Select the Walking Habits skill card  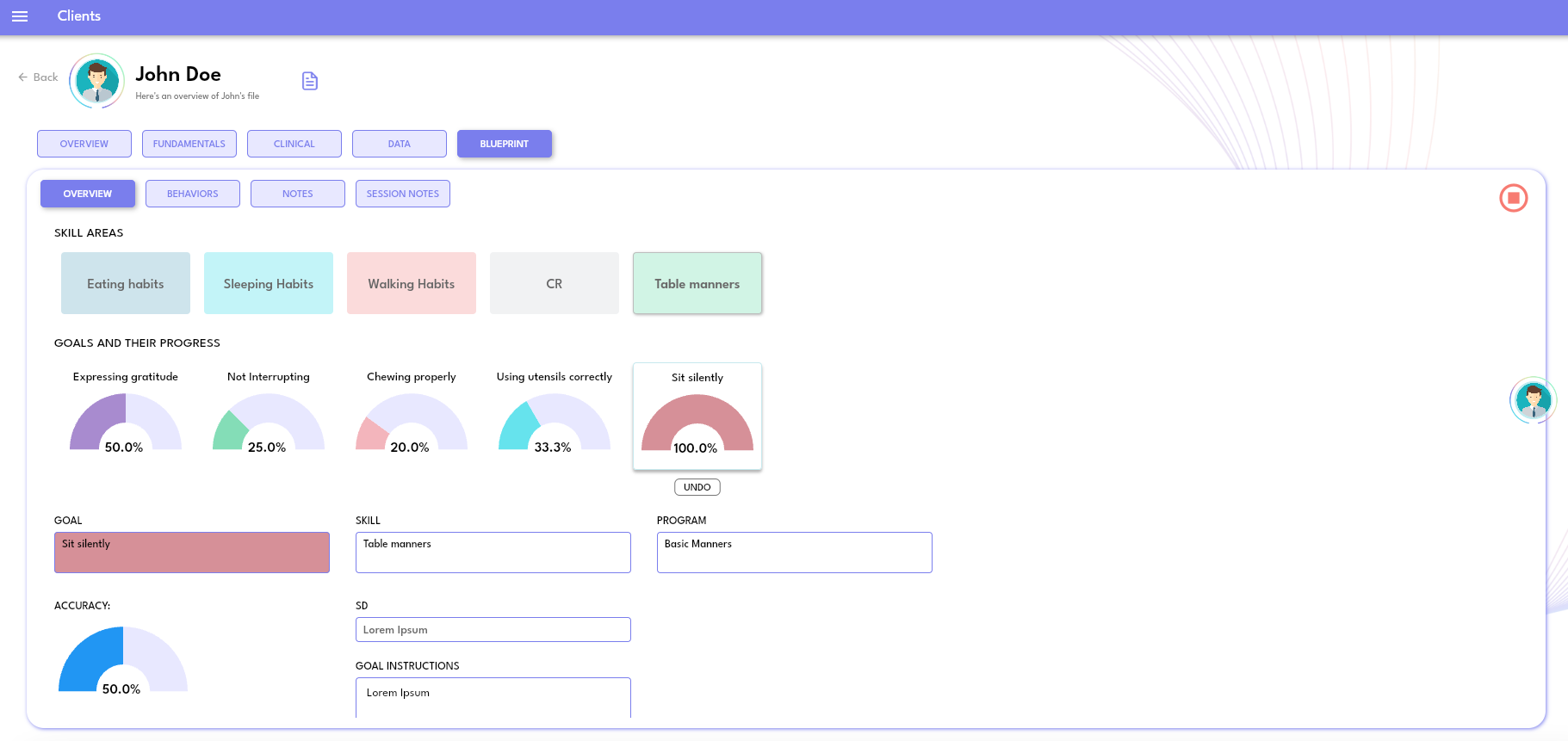(x=412, y=283)
